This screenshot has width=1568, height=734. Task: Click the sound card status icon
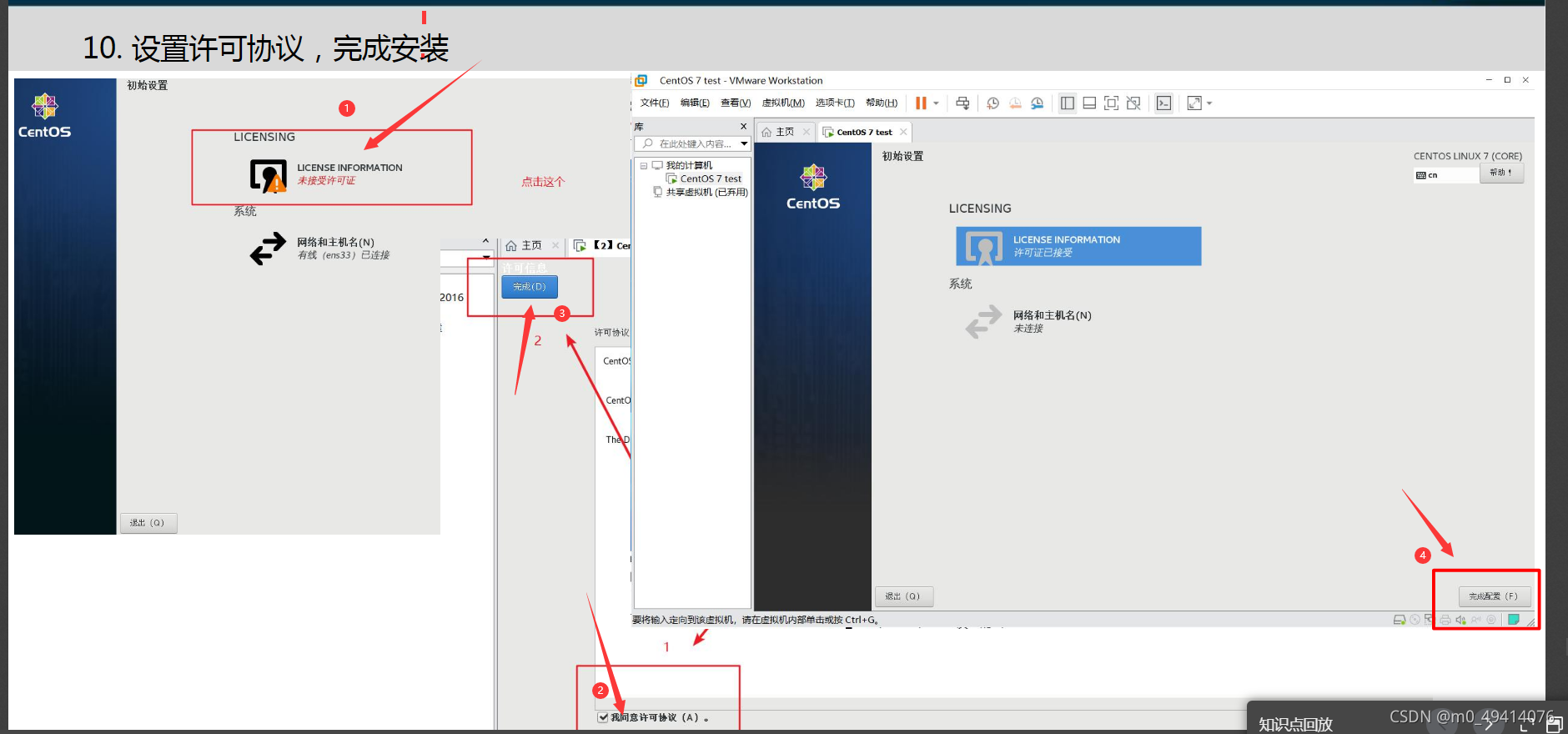pyautogui.click(x=1460, y=620)
